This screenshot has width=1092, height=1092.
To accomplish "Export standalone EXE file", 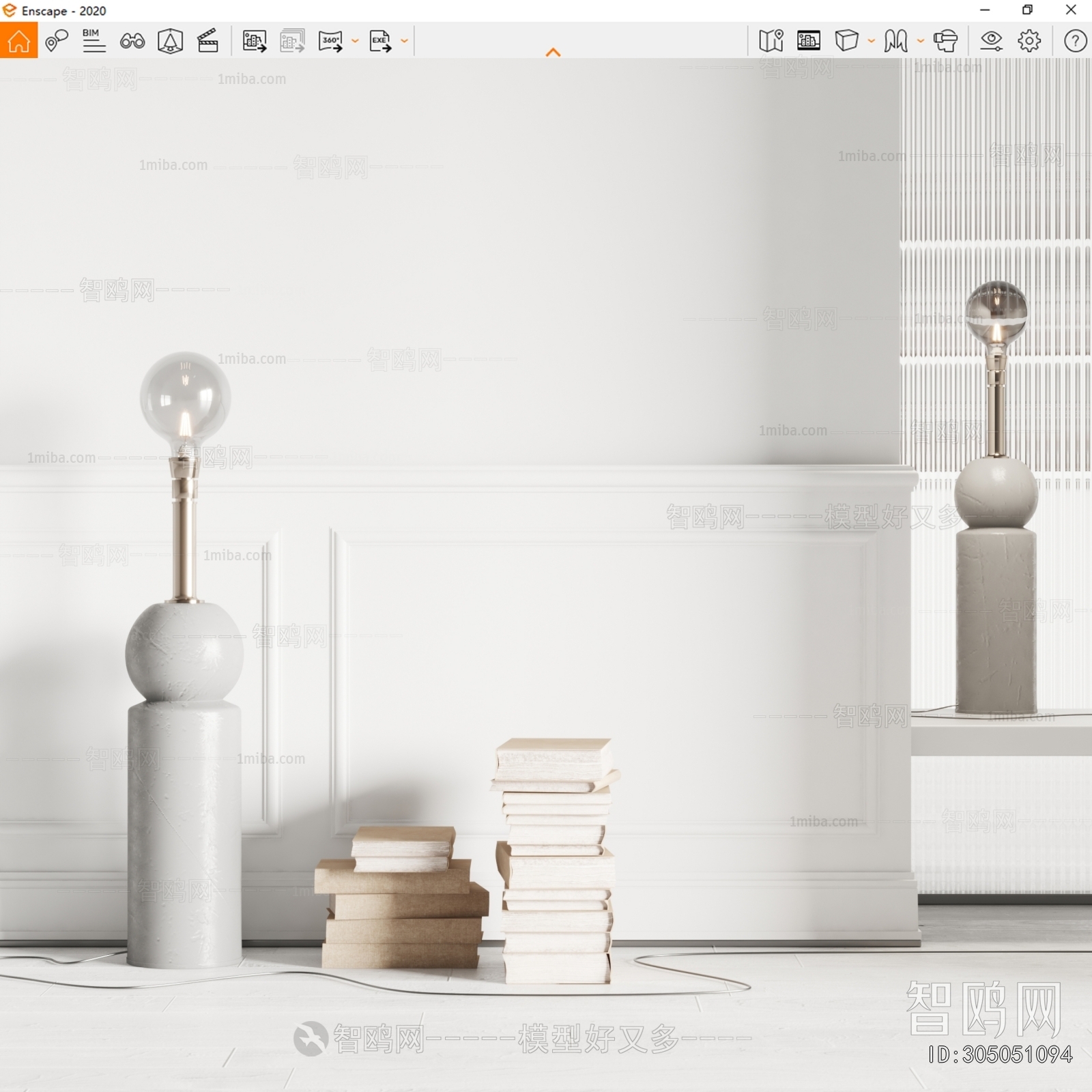I will 380,41.
